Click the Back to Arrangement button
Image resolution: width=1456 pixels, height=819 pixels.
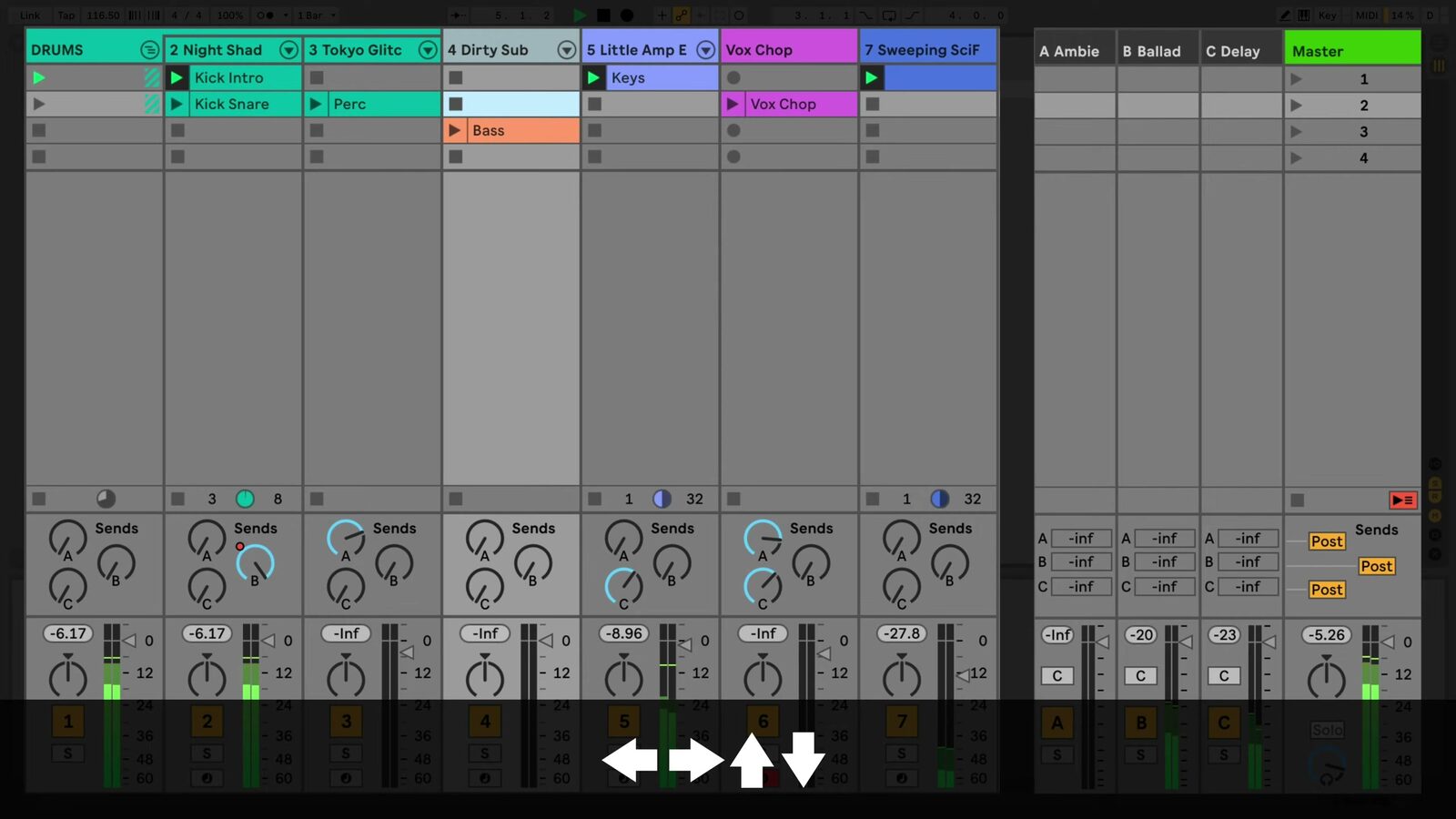point(1402,500)
